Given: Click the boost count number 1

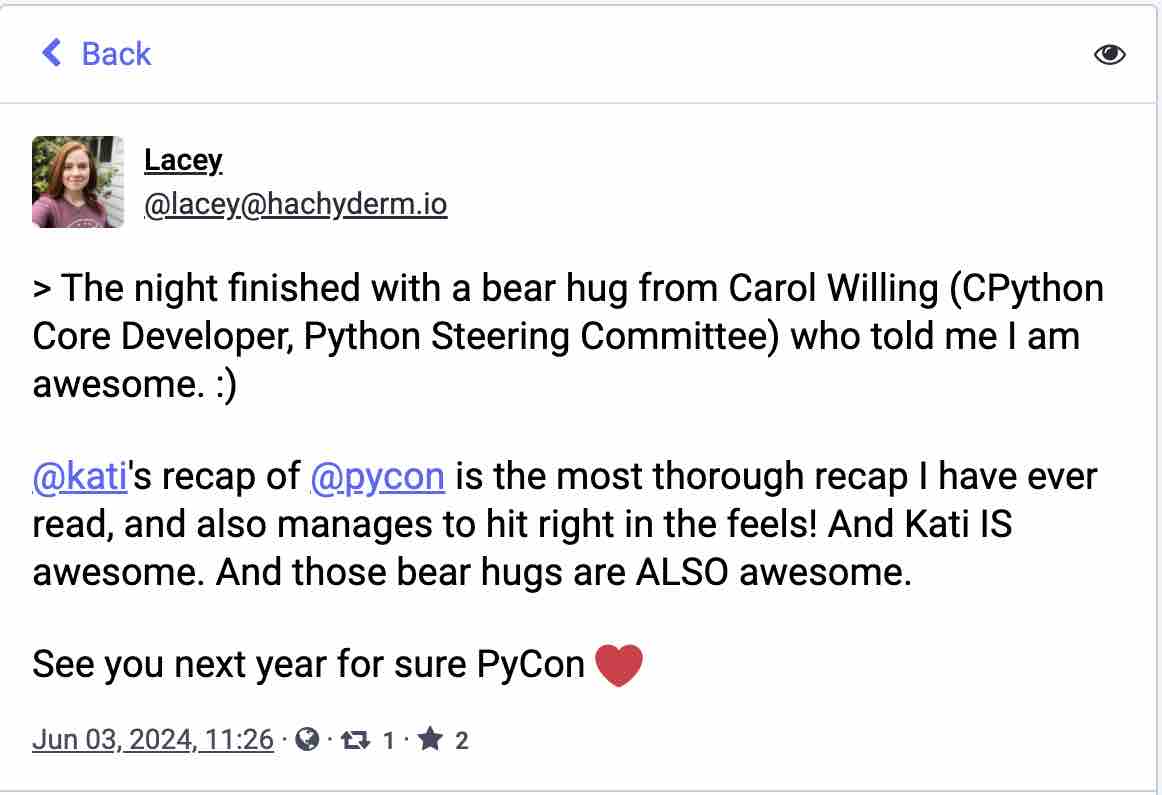Looking at the screenshot, I should [388, 740].
